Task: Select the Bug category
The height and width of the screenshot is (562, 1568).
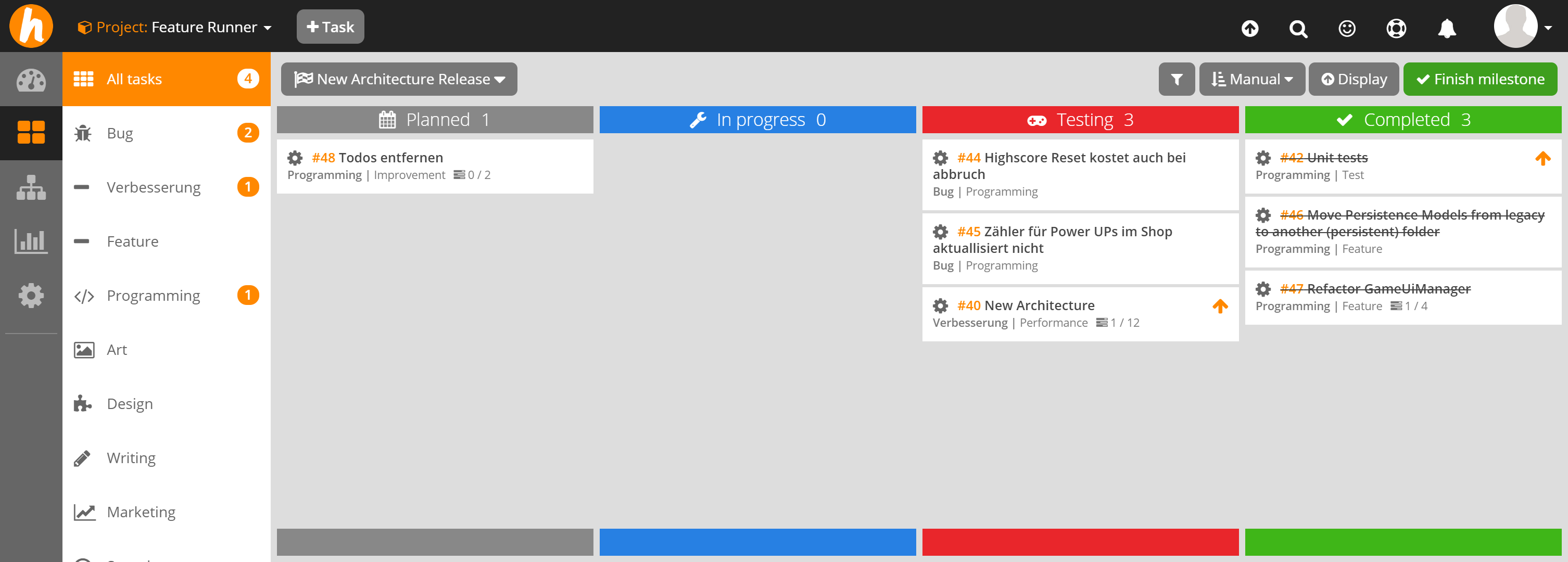Action: click(x=166, y=133)
